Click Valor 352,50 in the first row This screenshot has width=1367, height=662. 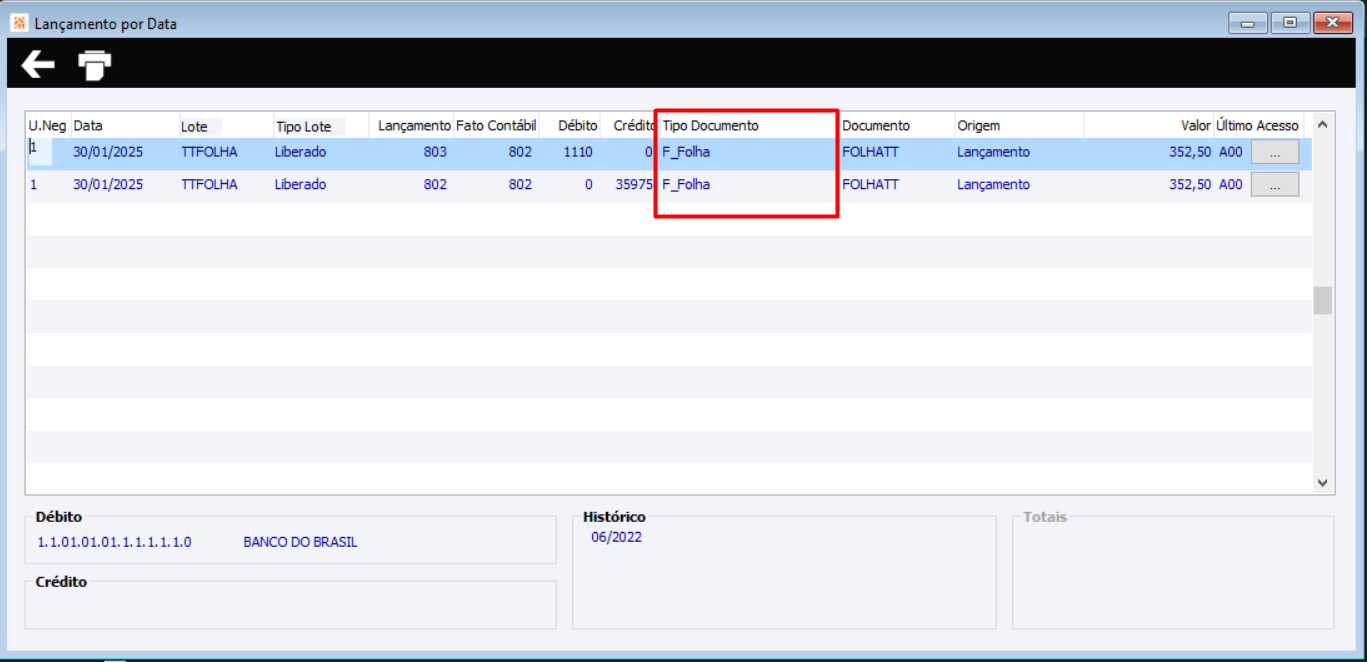click(x=1190, y=152)
